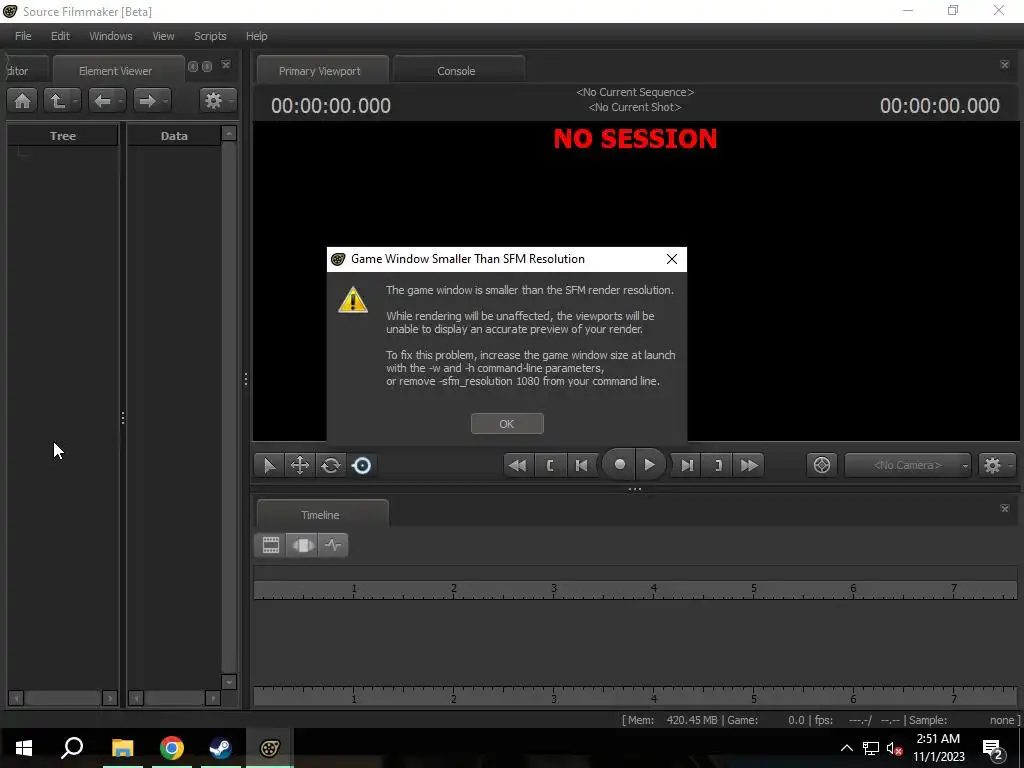The image size is (1024, 768).
Task: Select the Primary Viewport tab
Action: click(320, 71)
